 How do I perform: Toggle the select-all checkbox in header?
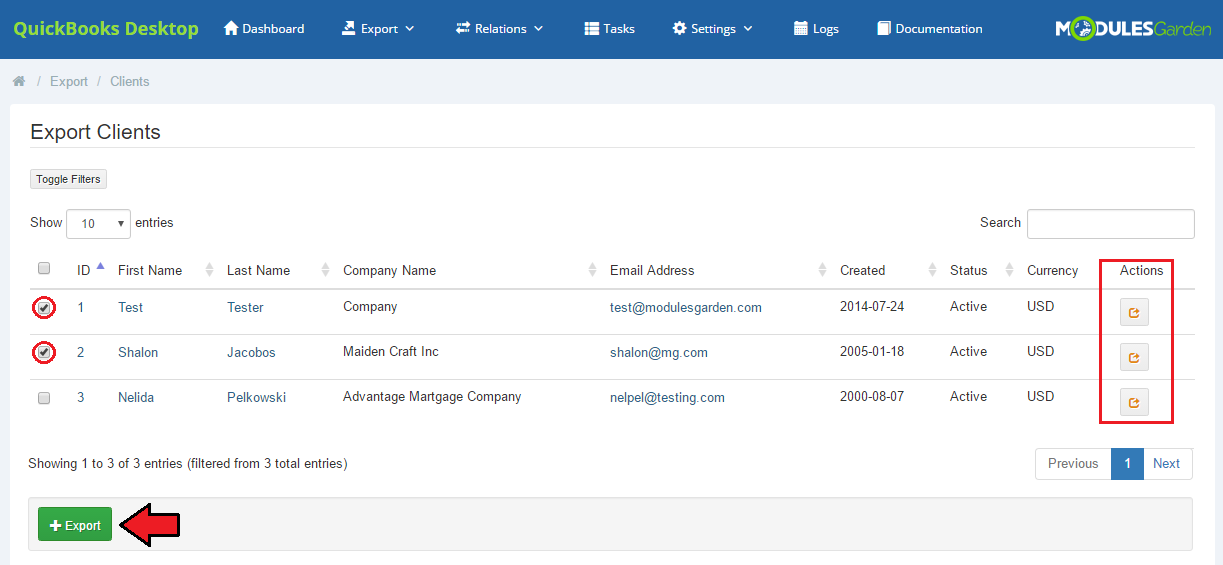[x=44, y=268]
